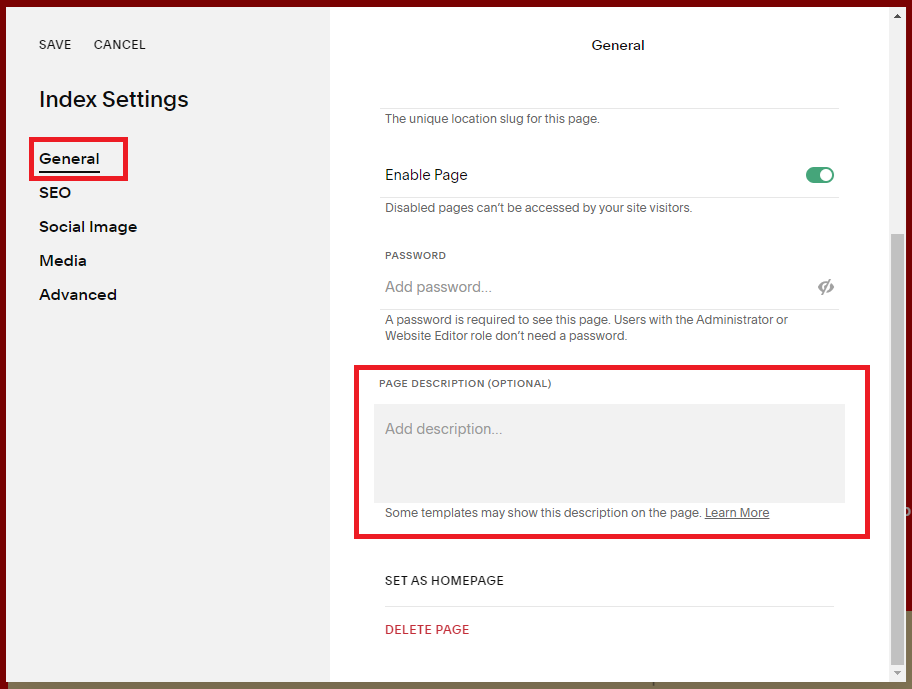Click the SAVE button

point(55,45)
